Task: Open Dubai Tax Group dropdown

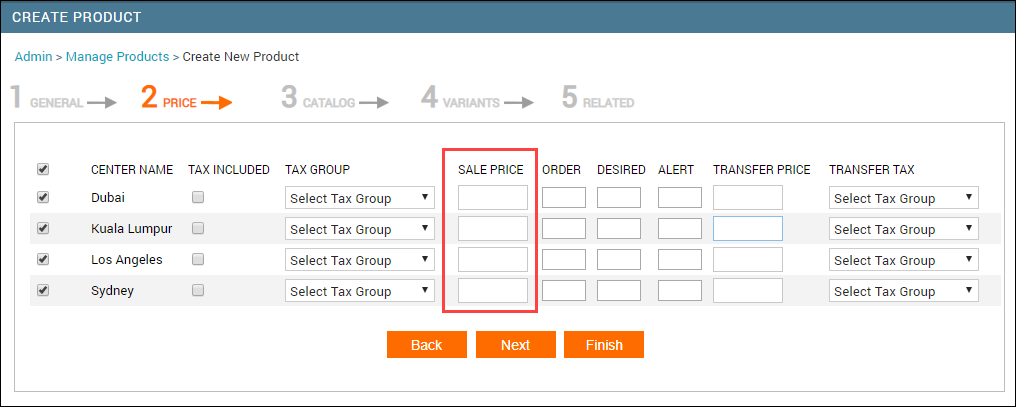Action: click(x=360, y=198)
